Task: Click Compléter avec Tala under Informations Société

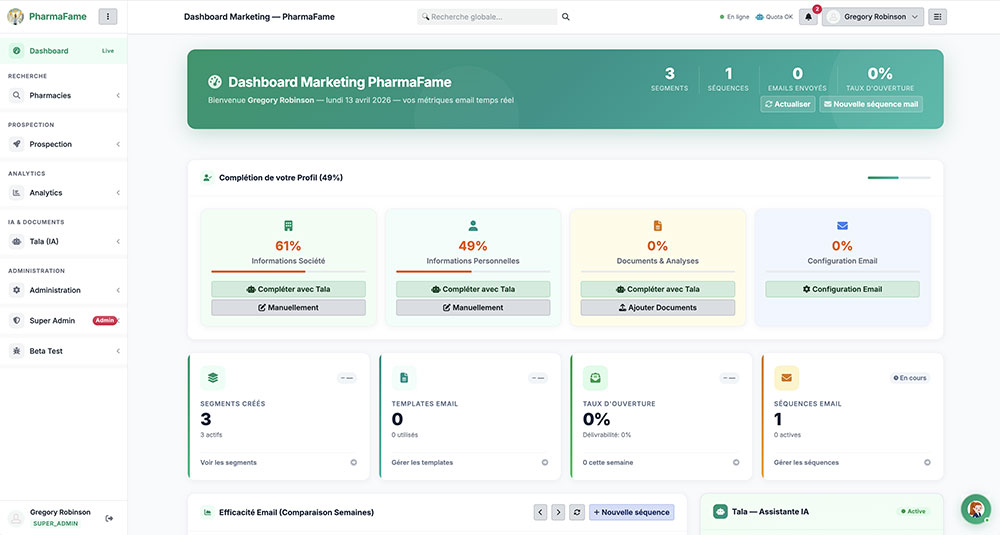Action: pyautogui.click(x=288, y=289)
